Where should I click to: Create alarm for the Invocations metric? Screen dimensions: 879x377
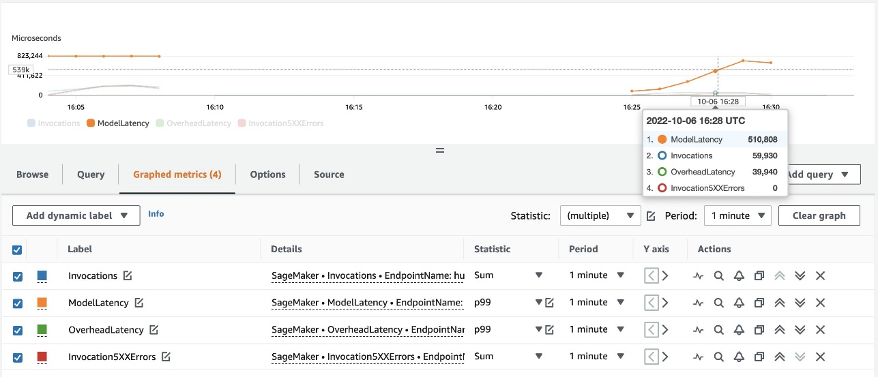tap(739, 276)
